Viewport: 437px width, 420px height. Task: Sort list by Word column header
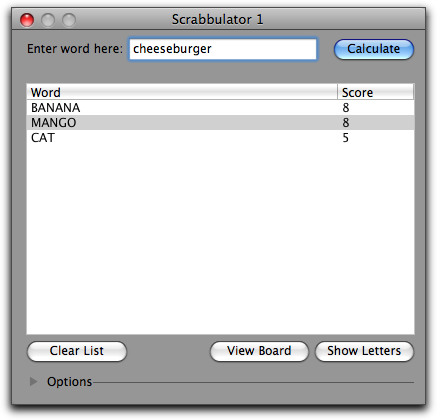point(182,92)
